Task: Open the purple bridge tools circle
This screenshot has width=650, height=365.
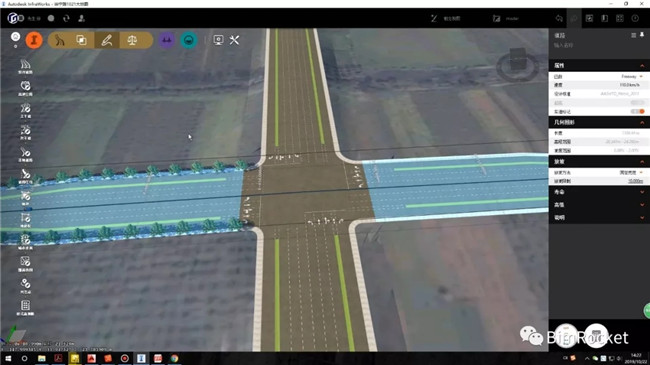Action: point(166,40)
